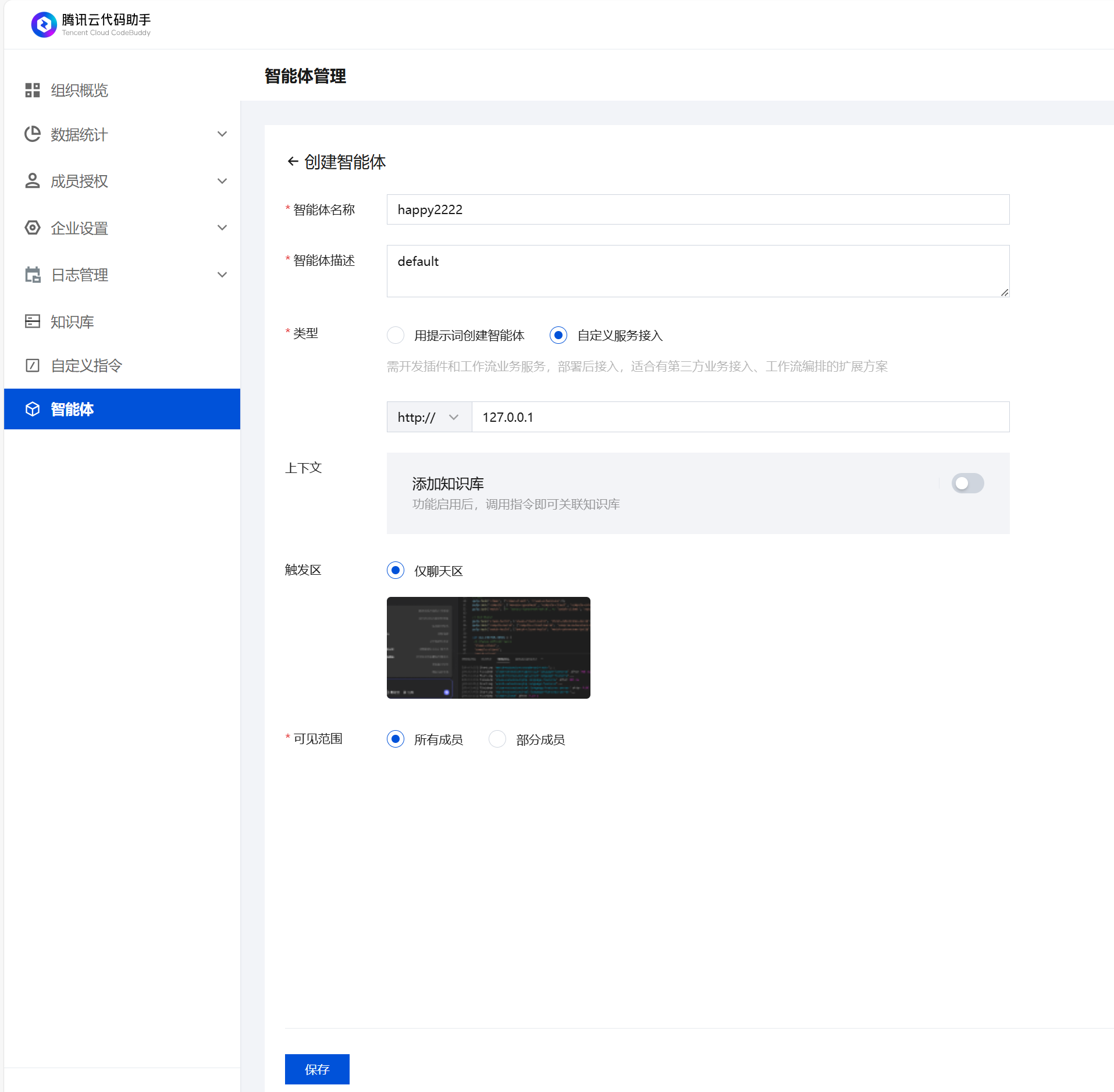Click the chat area preview thumbnail
The image size is (1114, 1092).
pos(488,648)
